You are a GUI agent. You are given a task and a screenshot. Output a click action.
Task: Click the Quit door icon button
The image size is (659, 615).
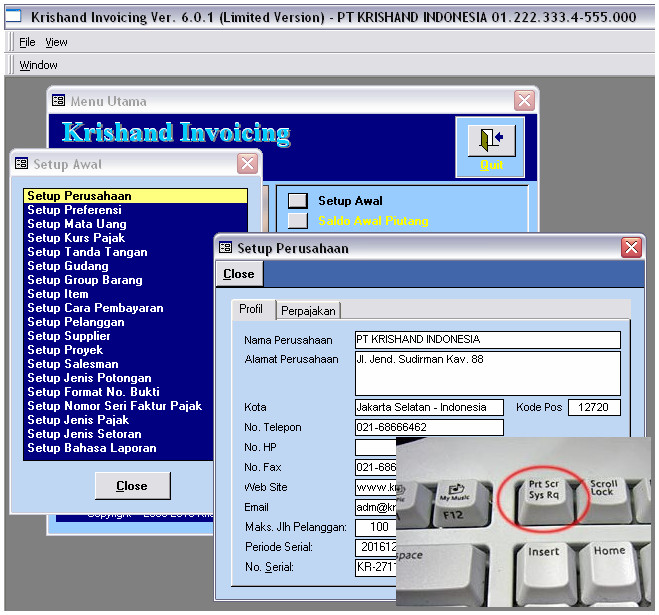pos(491,140)
